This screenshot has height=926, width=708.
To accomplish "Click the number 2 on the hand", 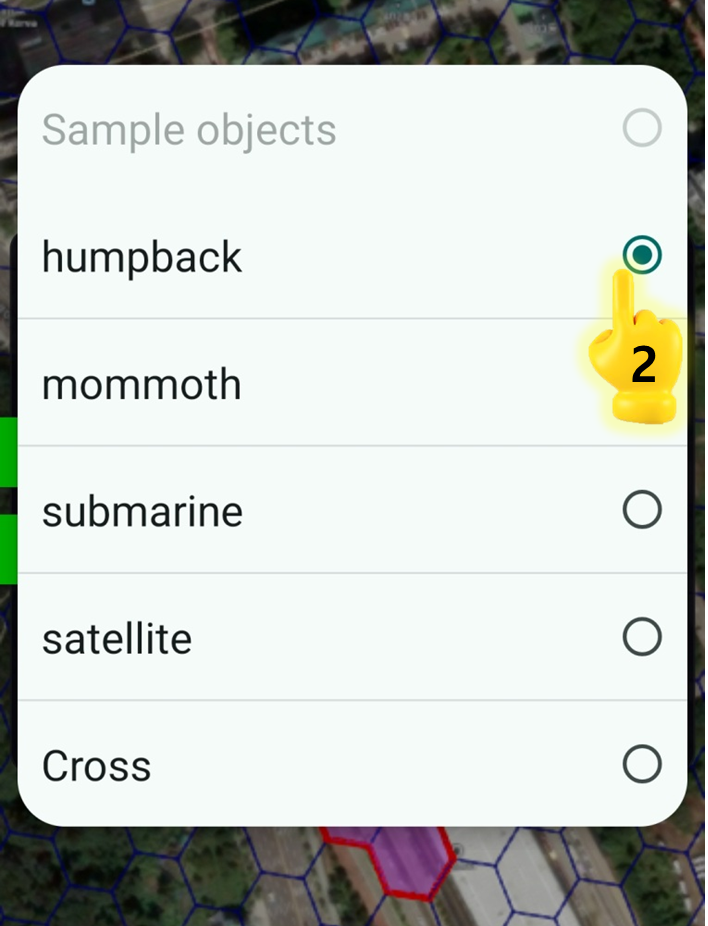I will (644, 366).
